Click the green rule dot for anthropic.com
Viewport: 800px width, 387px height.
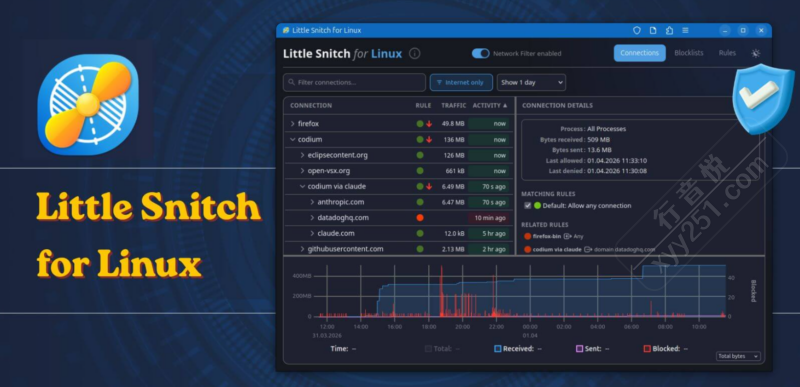click(420, 202)
